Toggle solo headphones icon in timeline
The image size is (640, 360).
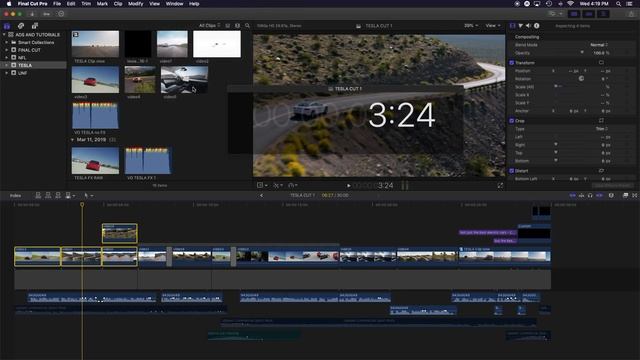[x=590, y=196]
